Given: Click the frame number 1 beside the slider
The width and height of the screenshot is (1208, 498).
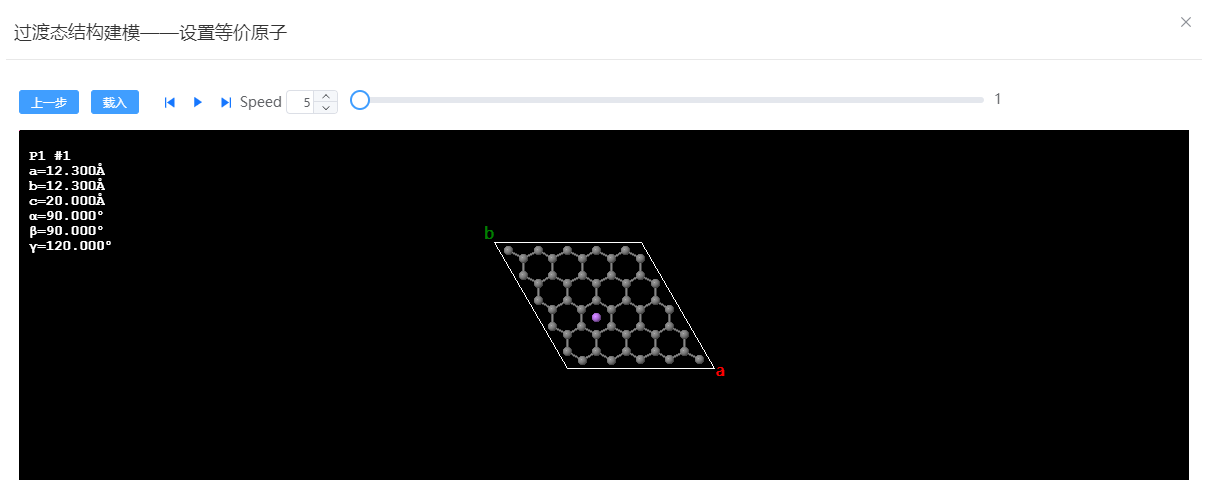Looking at the screenshot, I should [997, 99].
